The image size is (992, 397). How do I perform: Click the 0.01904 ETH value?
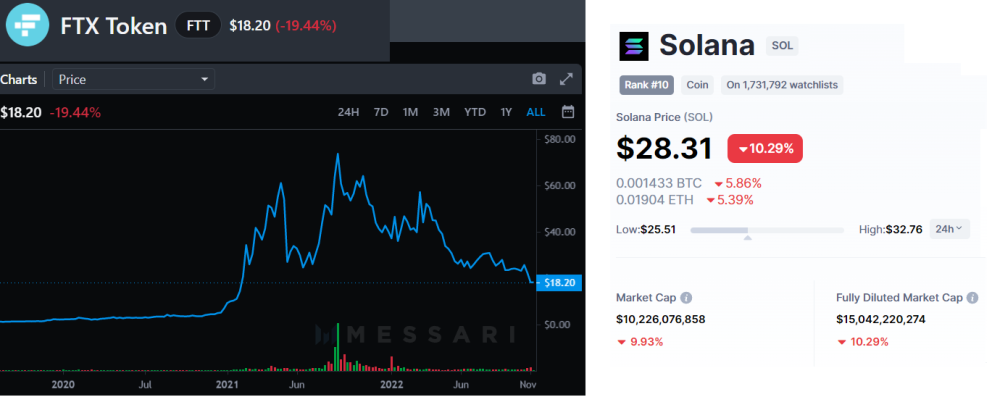point(655,200)
